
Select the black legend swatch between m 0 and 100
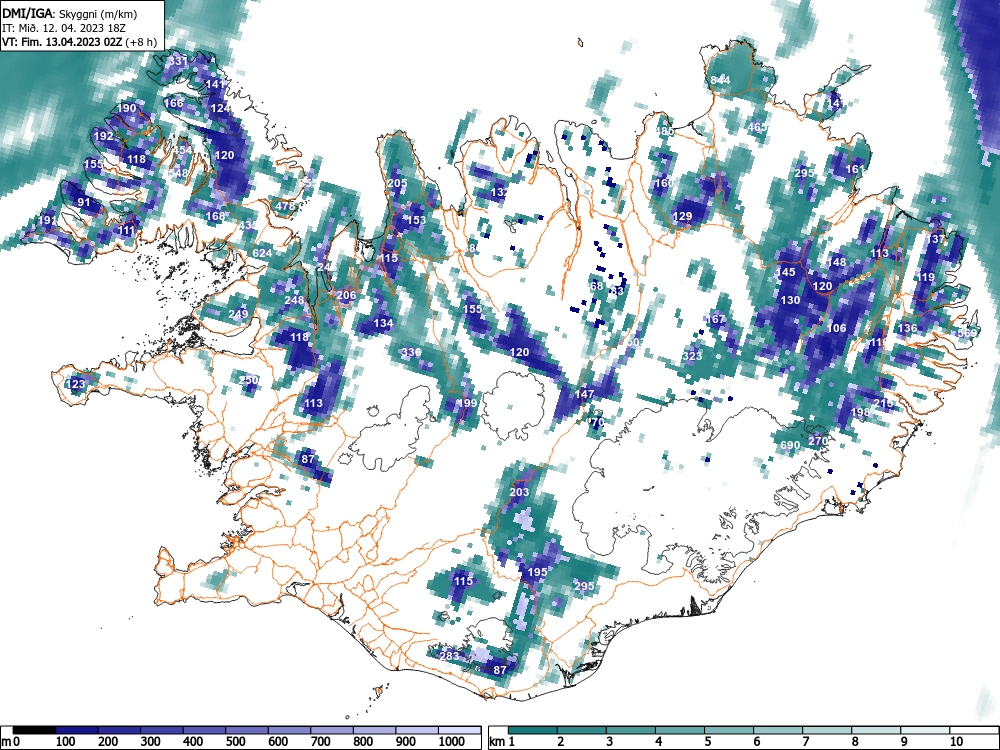(34, 730)
